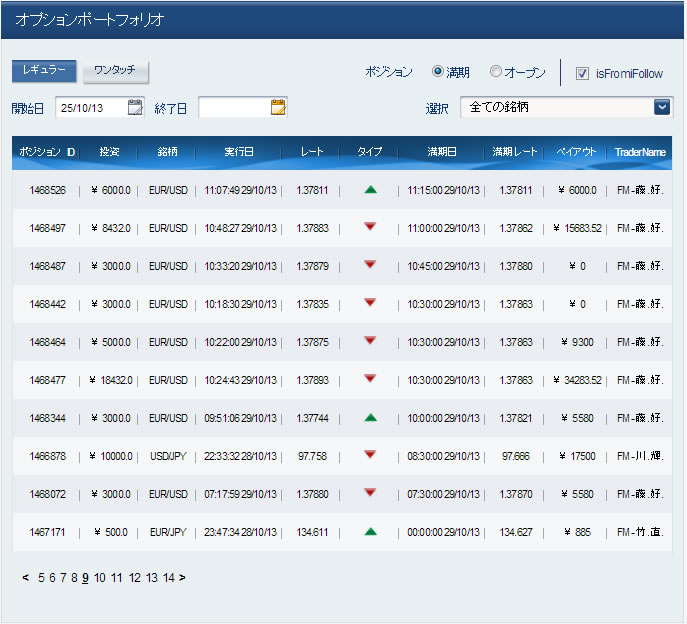Sort by 満期レート column header
Viewport: 687px width, 624px height.
[x=514, y=152]
